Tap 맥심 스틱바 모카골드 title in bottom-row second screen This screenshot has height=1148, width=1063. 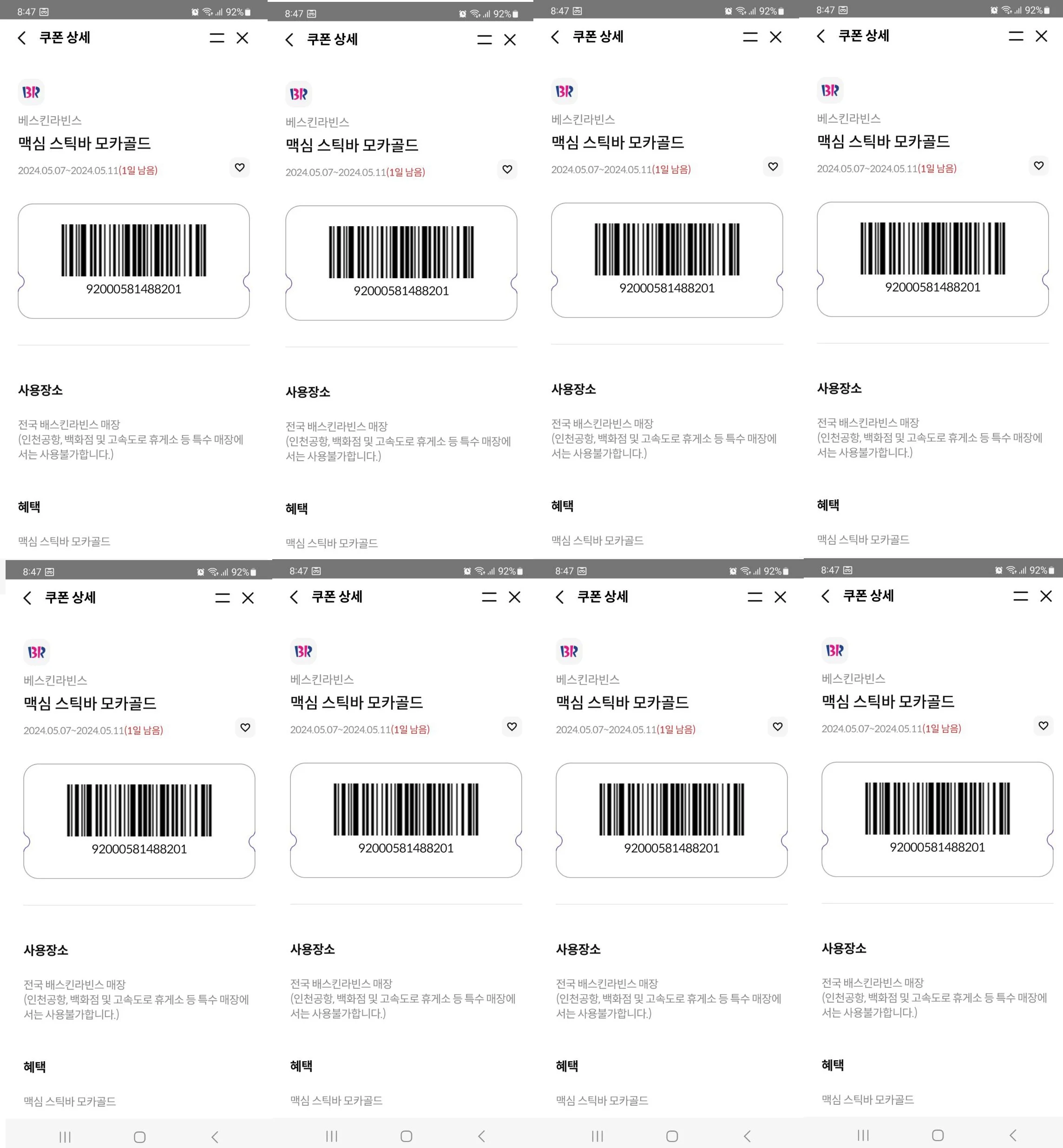tap(356, 702)
